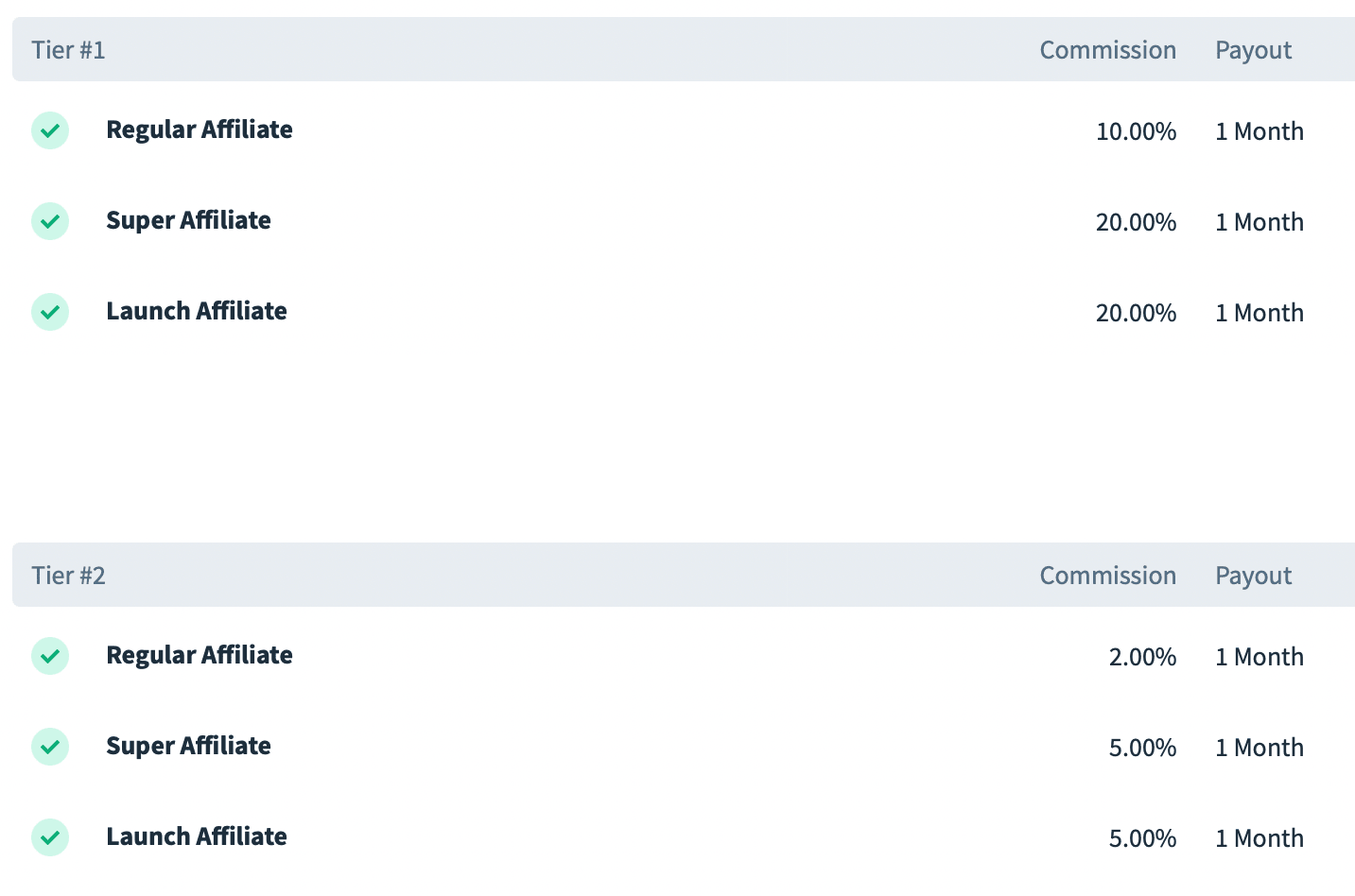Screen dimensions: 1355x896
Task: Click the Commission column header in Tier #1
Action: [1107, 50]
